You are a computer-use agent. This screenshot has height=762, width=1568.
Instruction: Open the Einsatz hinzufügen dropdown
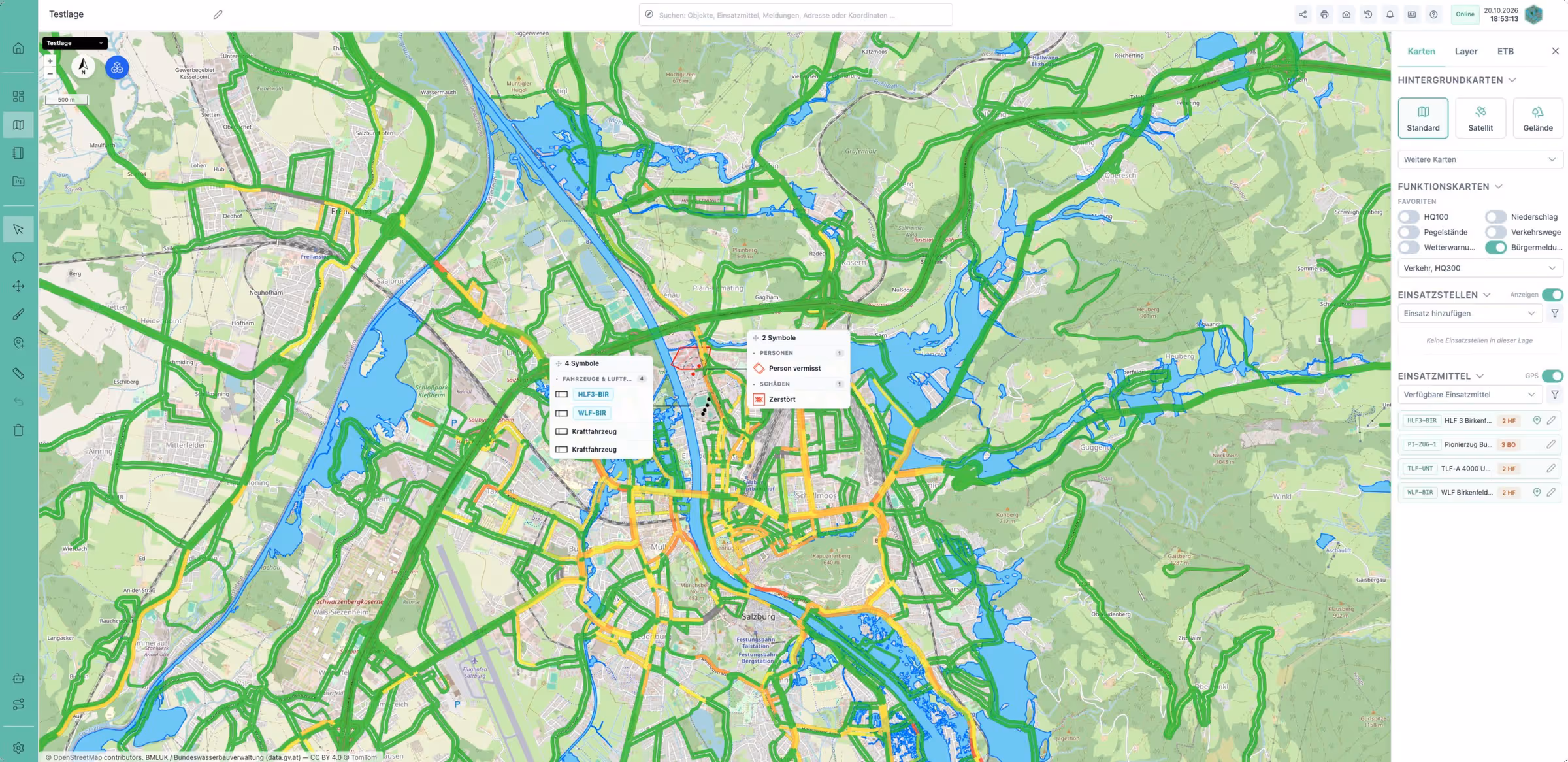pos(1470,314)
